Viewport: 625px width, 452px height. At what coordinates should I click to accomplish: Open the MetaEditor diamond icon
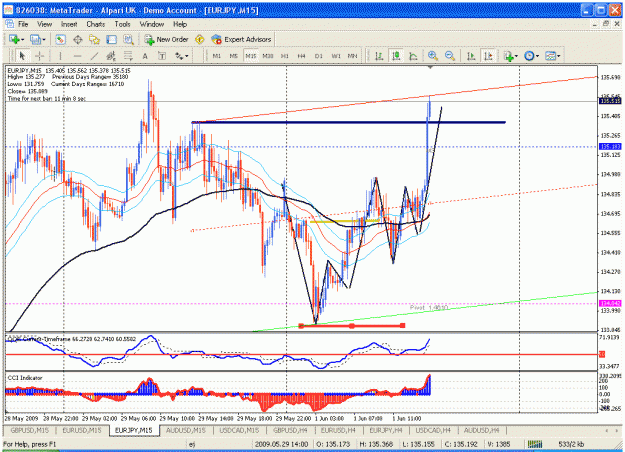200,39
